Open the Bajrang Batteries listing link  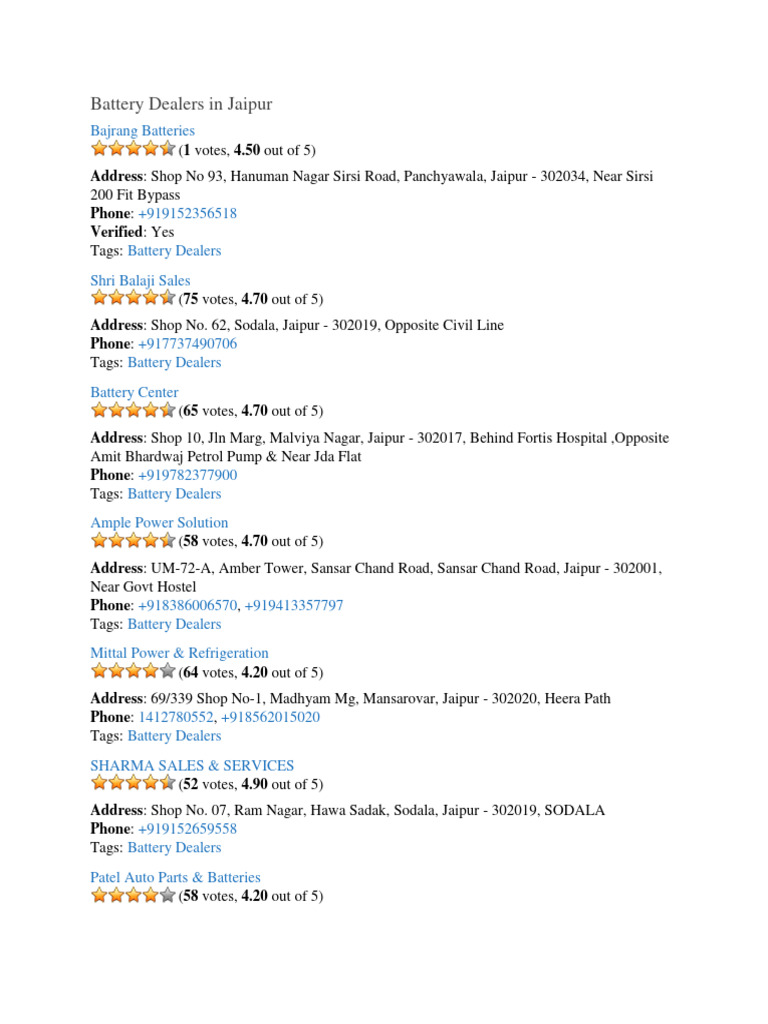[x=142, y=131]
